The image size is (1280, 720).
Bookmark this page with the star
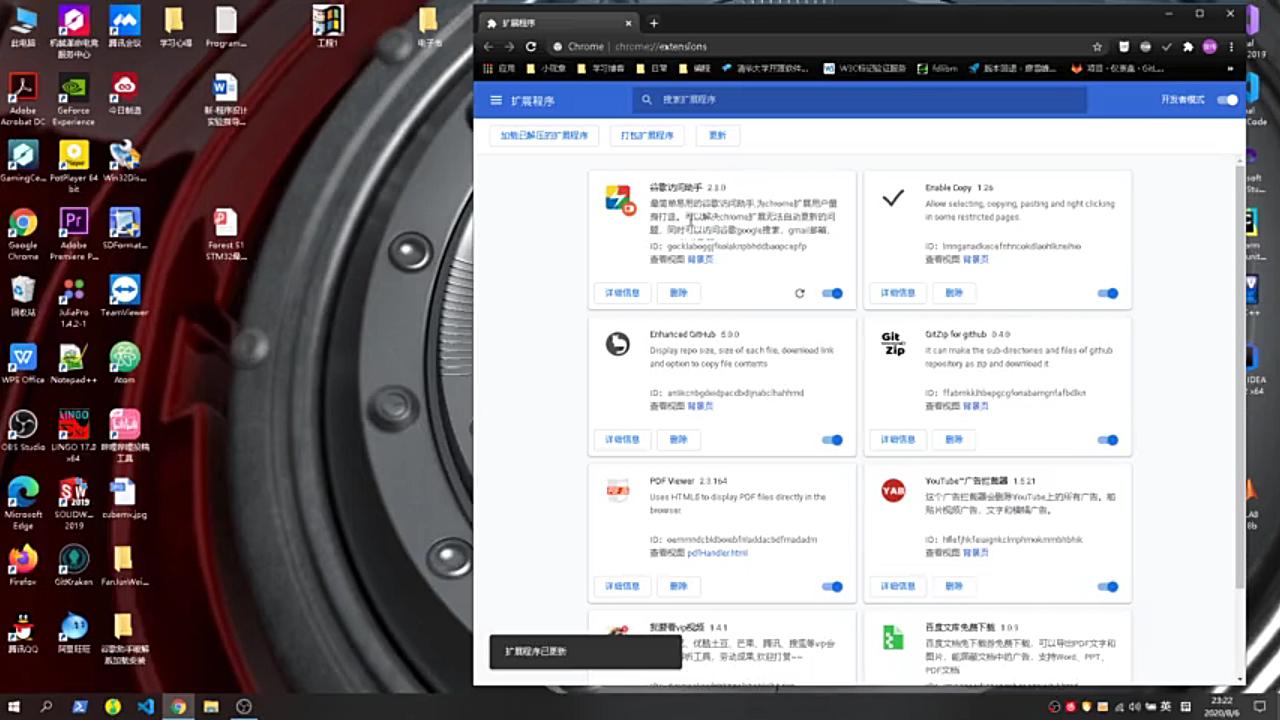1097,47
